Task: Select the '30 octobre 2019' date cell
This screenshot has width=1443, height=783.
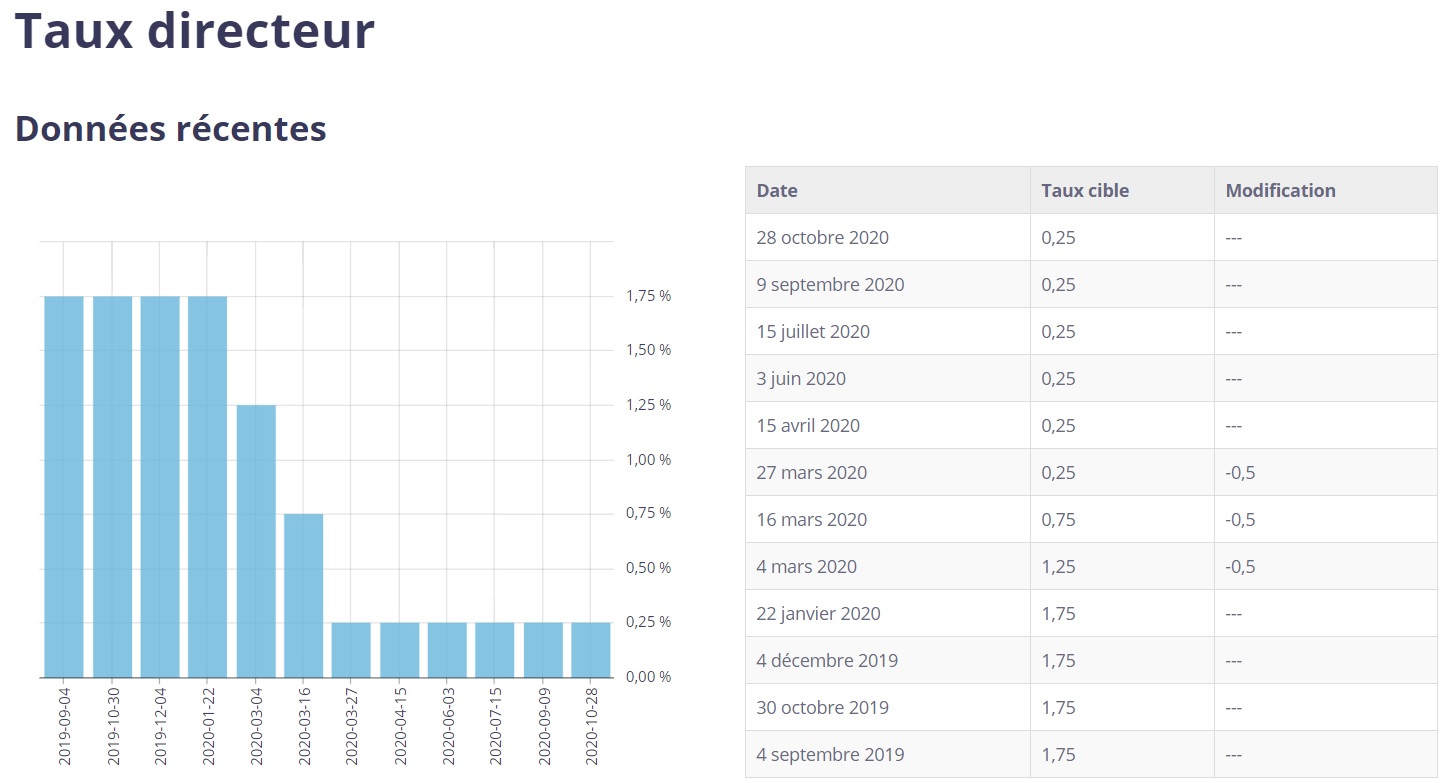Action: tap(888, 708)
